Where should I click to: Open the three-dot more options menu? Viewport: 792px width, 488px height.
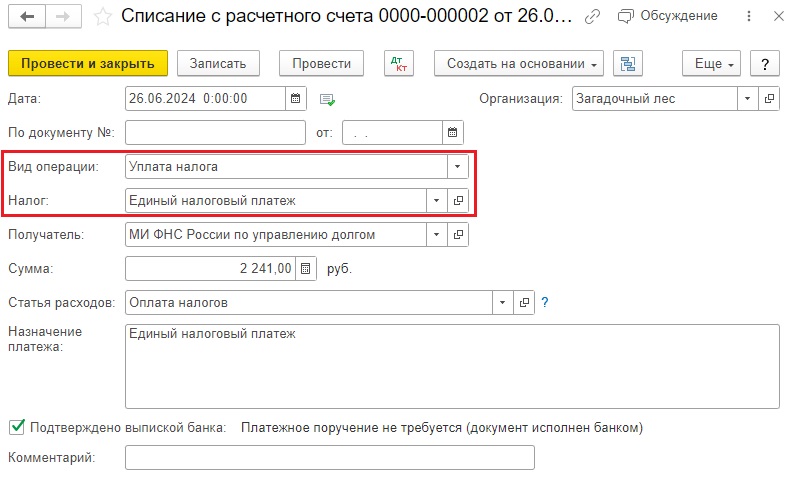coord(749,17)
